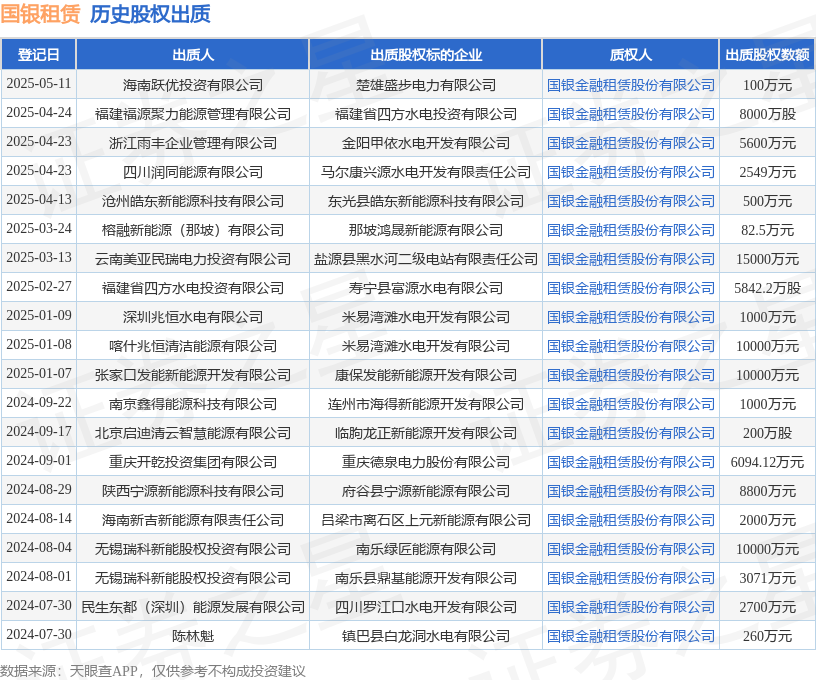The image size is (816, 680).
Task: Select date cell 2025-05-11
Action: coord(39,84)
